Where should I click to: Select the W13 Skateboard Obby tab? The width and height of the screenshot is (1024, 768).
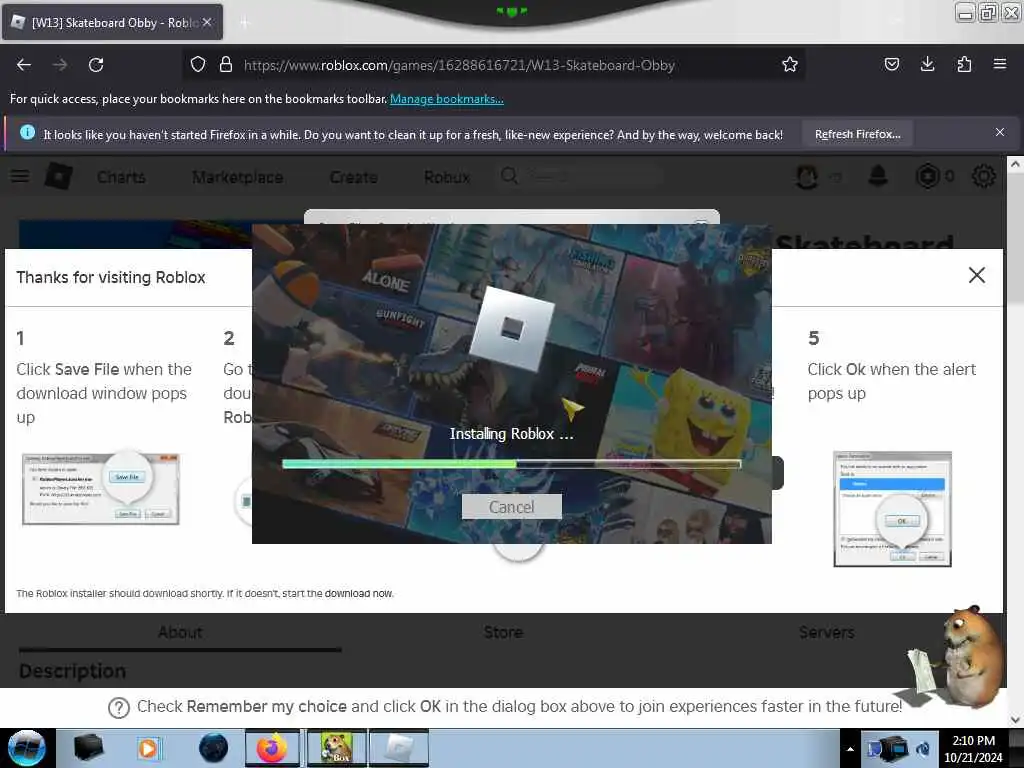point(112,22)
